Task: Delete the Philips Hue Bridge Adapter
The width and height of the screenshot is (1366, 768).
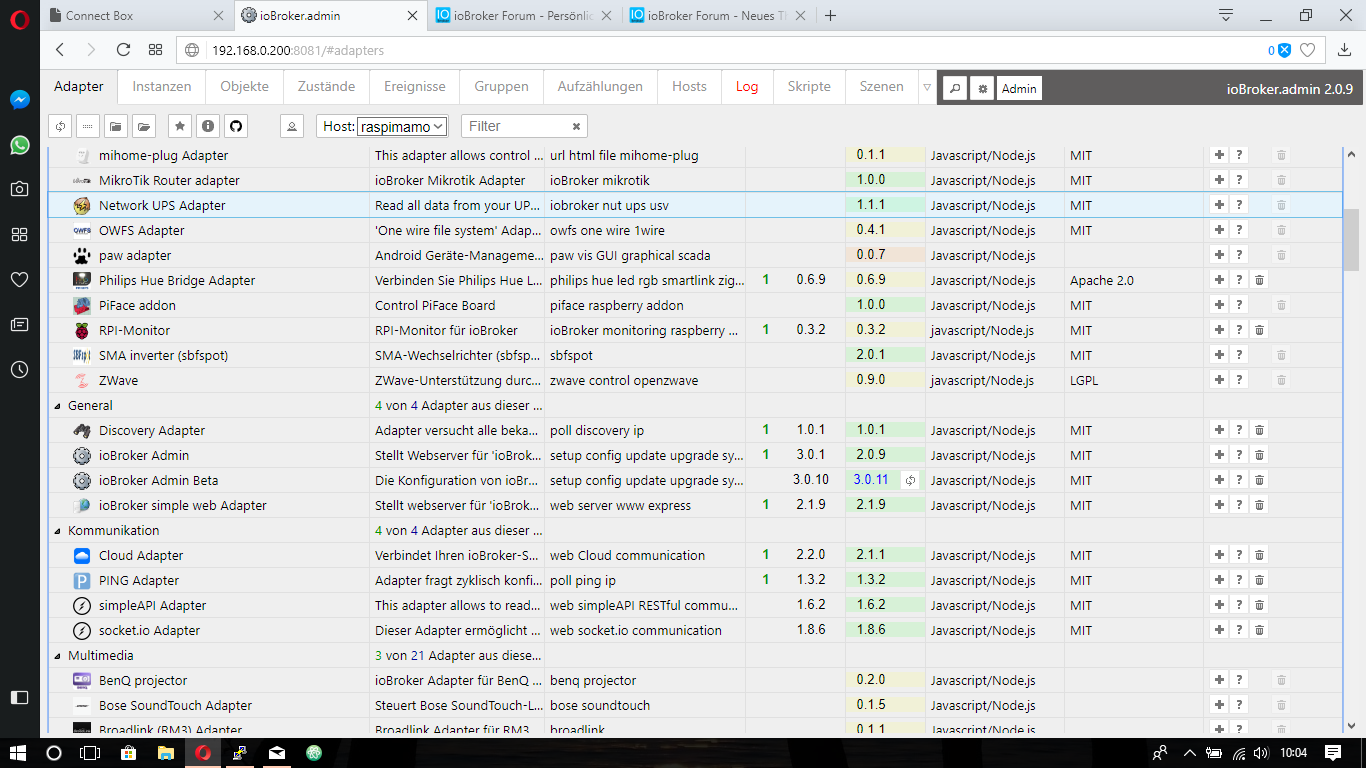Action: 1260,280
